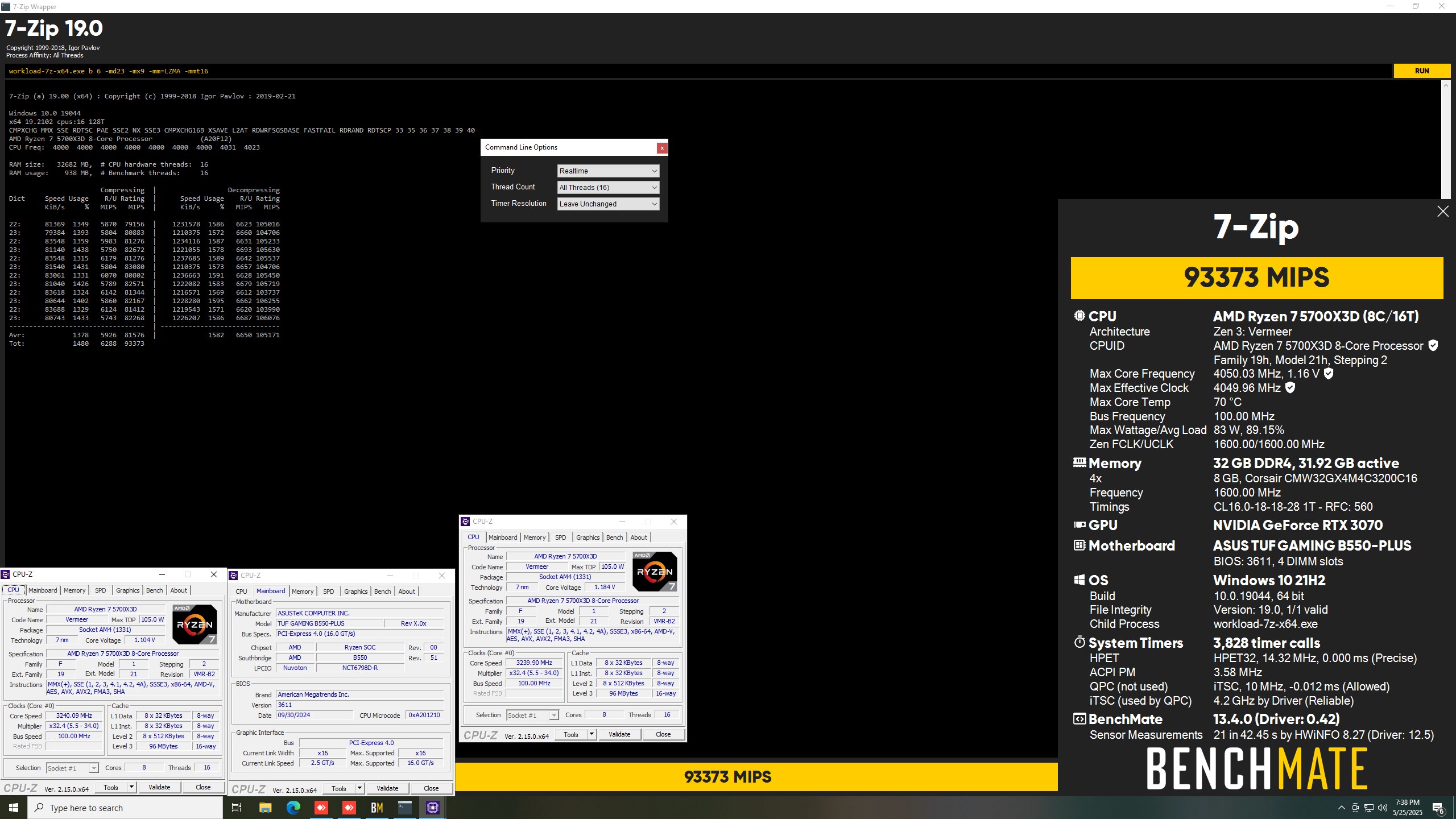Click the bottom yellow 93373 MIPS bar
This screenshot has height=819, width=1456.
756,777
